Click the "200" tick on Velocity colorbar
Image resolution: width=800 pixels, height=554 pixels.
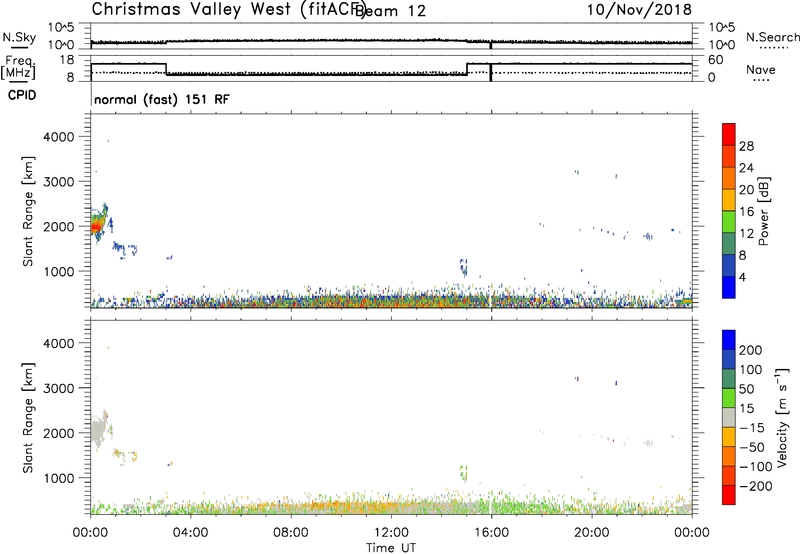tap(751, 350)
